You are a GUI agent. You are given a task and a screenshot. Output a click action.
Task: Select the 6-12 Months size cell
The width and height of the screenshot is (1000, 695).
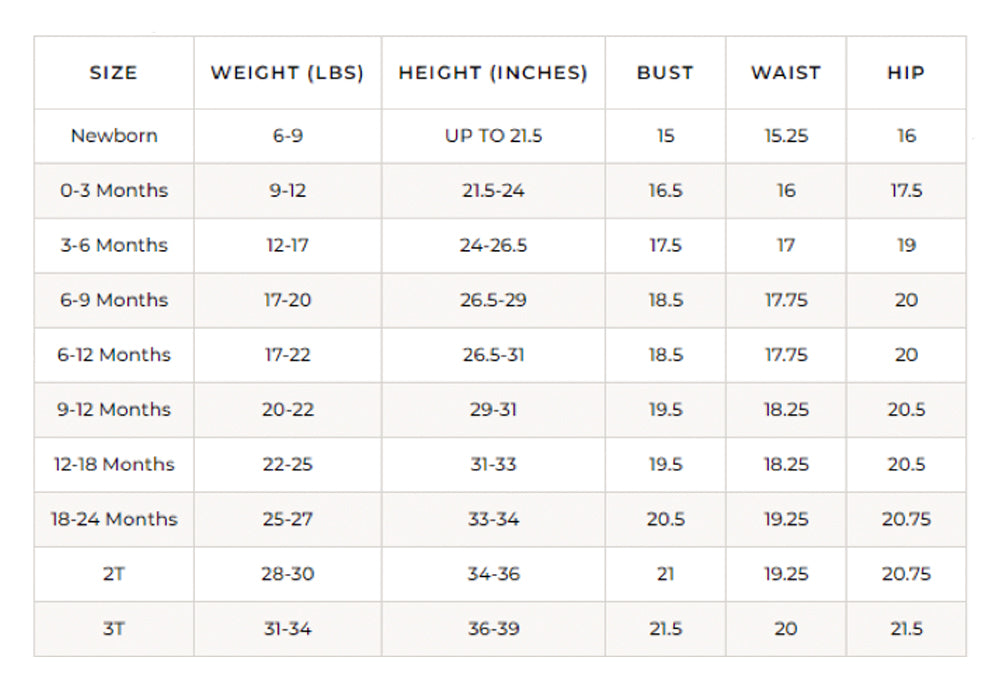click(114, 355)
